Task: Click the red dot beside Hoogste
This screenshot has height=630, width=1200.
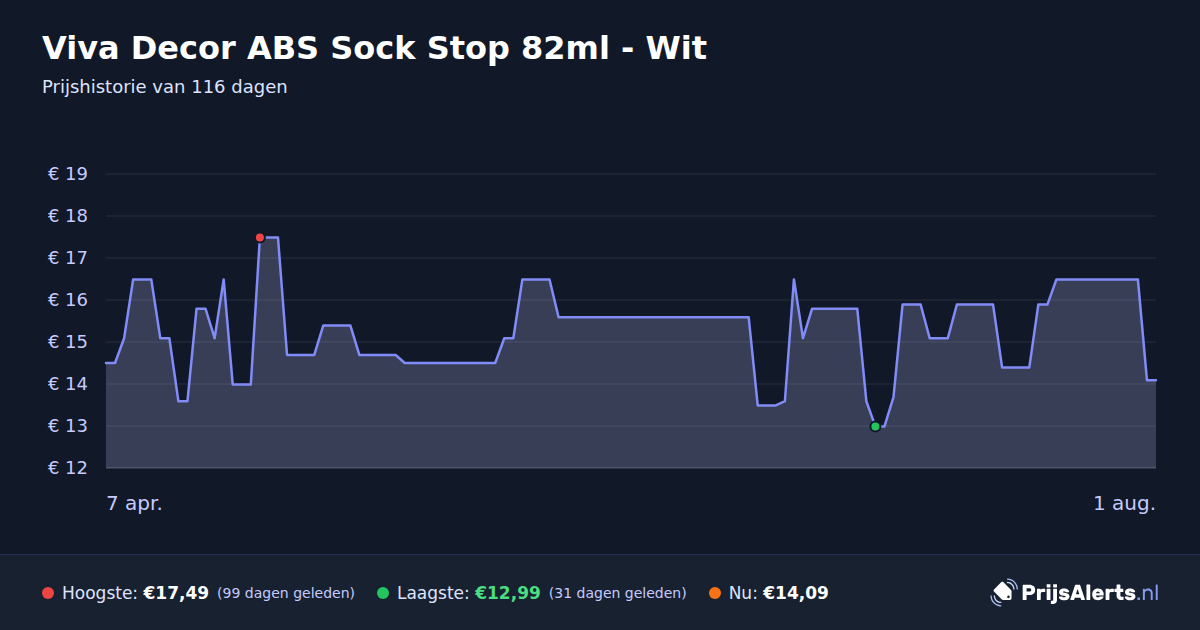Action: coord(48,593)
